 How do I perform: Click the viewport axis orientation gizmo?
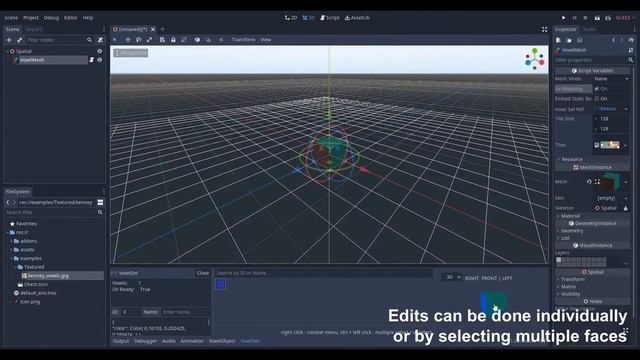(535, 59)
